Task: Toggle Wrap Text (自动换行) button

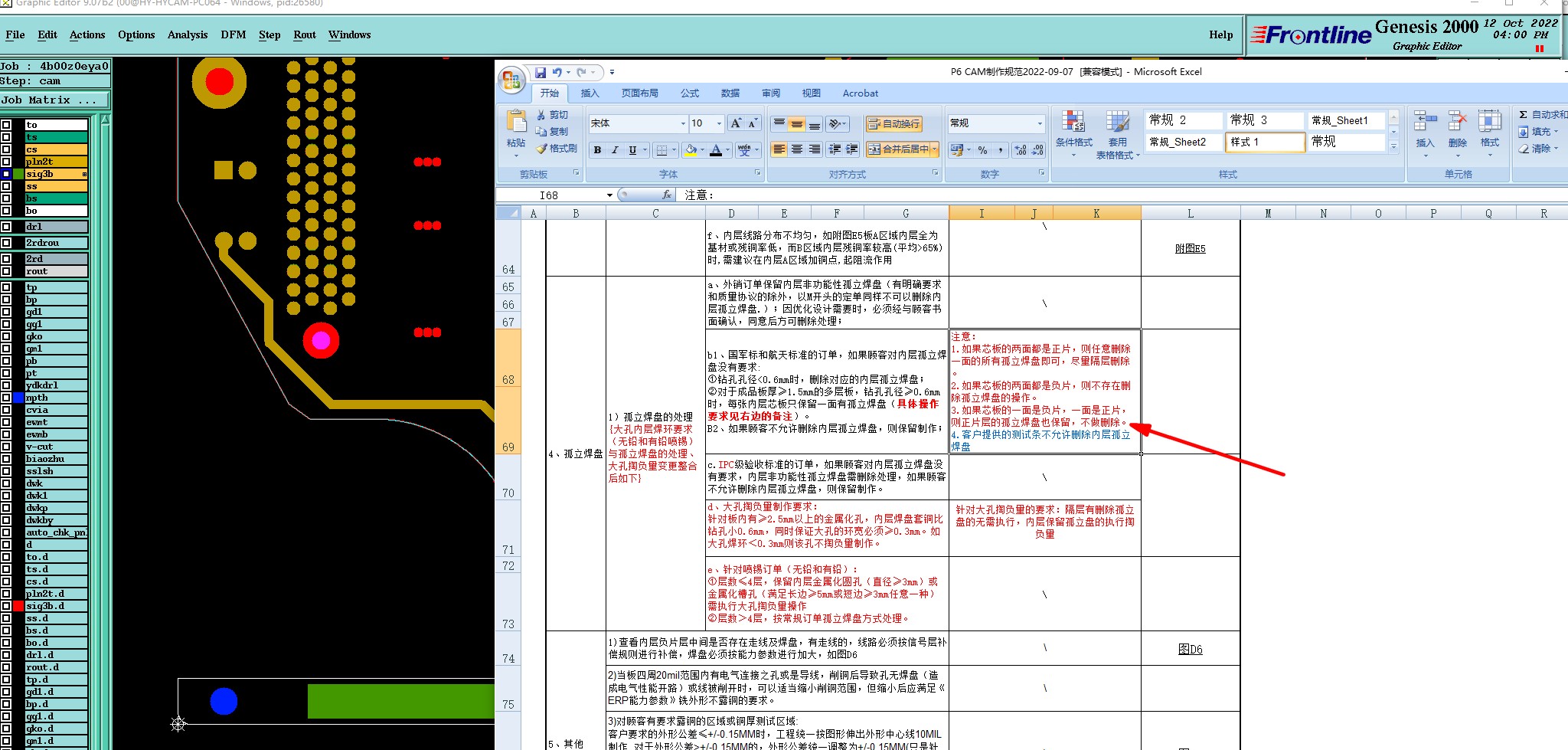Action: [893, 123]
